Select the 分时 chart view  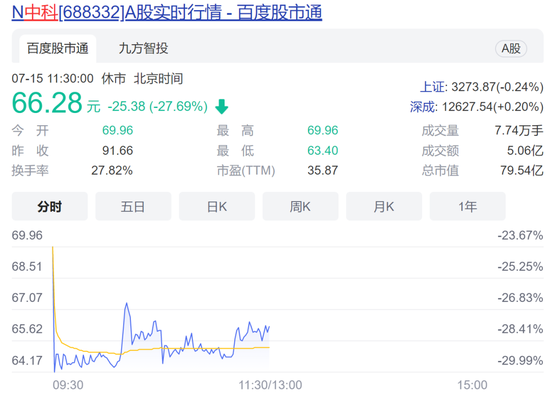click(50, 206)
